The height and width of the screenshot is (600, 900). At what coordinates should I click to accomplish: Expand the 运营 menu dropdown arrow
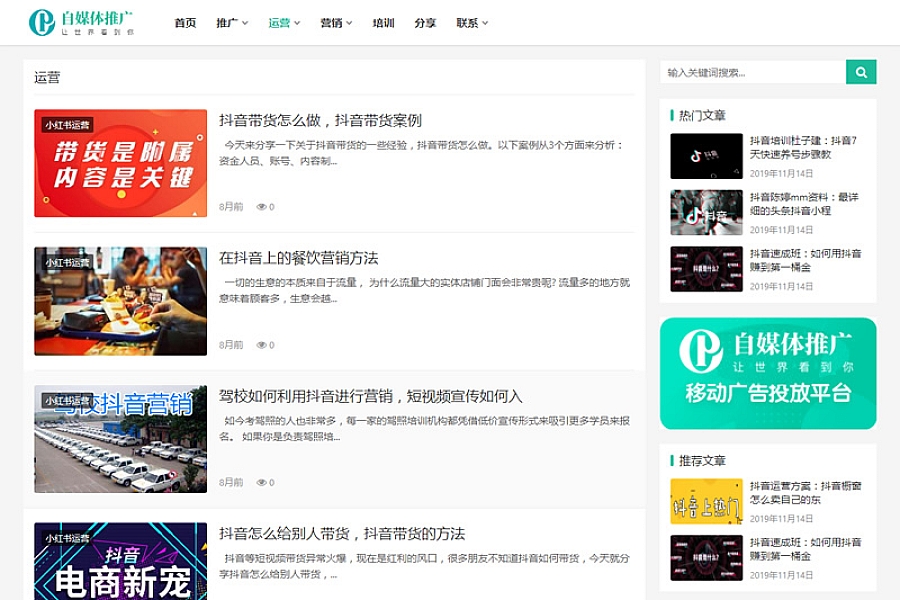click(297, 23)
